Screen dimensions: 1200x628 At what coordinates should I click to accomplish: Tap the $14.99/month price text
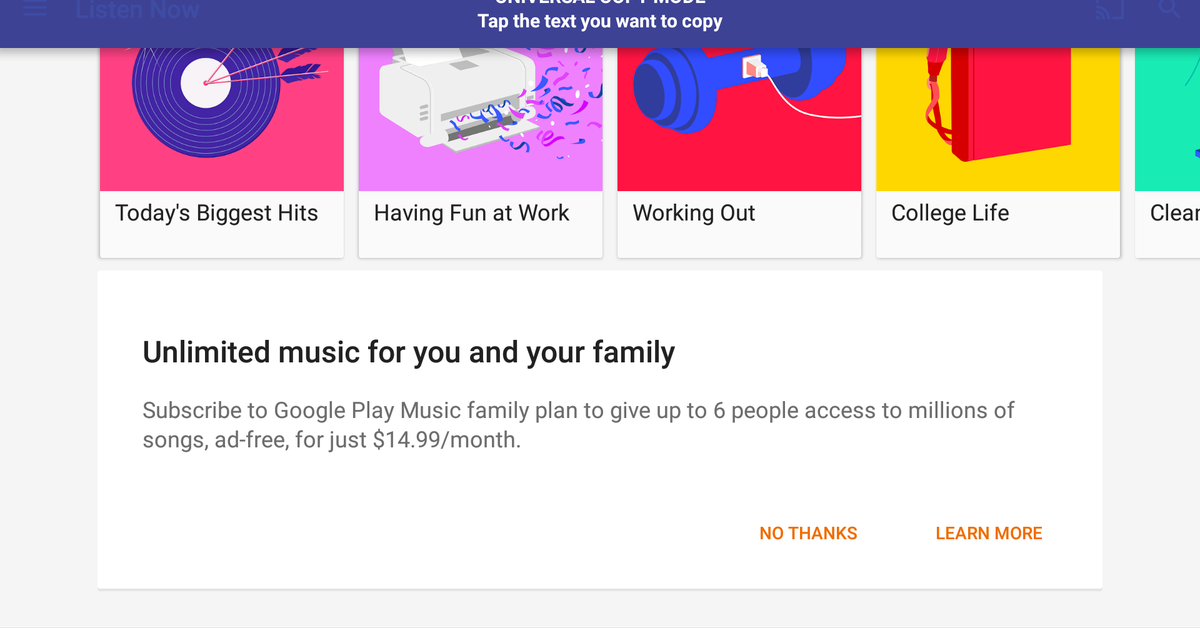pos(446,440)
